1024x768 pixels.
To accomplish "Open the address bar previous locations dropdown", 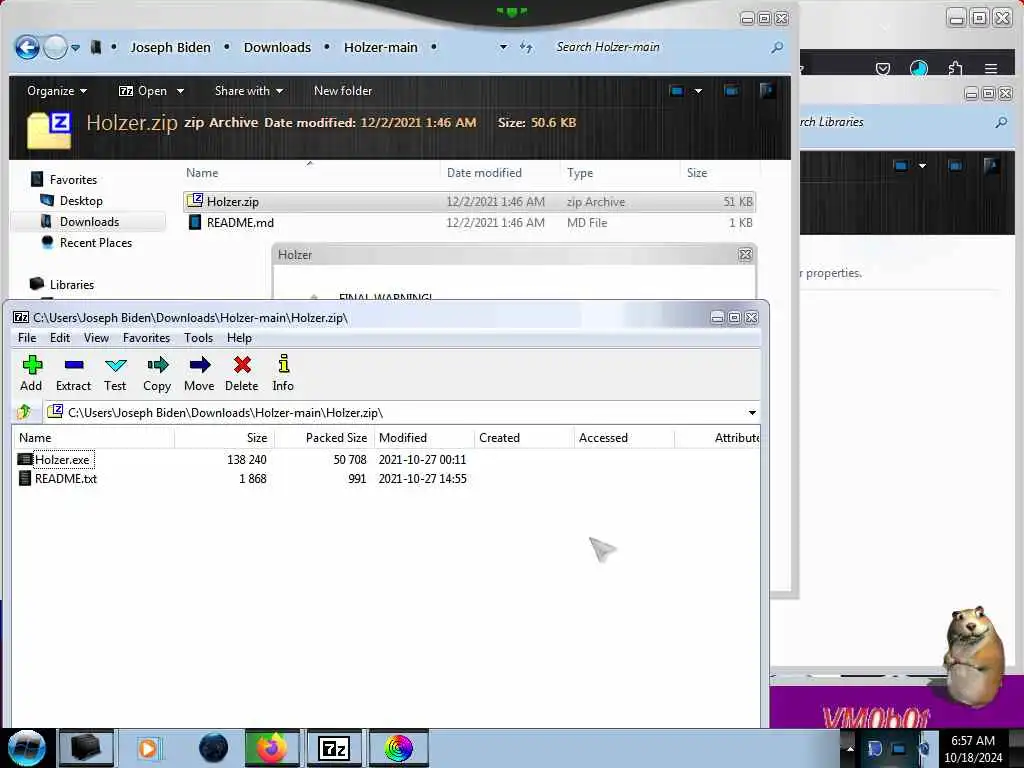I will (x=503, y=47).
